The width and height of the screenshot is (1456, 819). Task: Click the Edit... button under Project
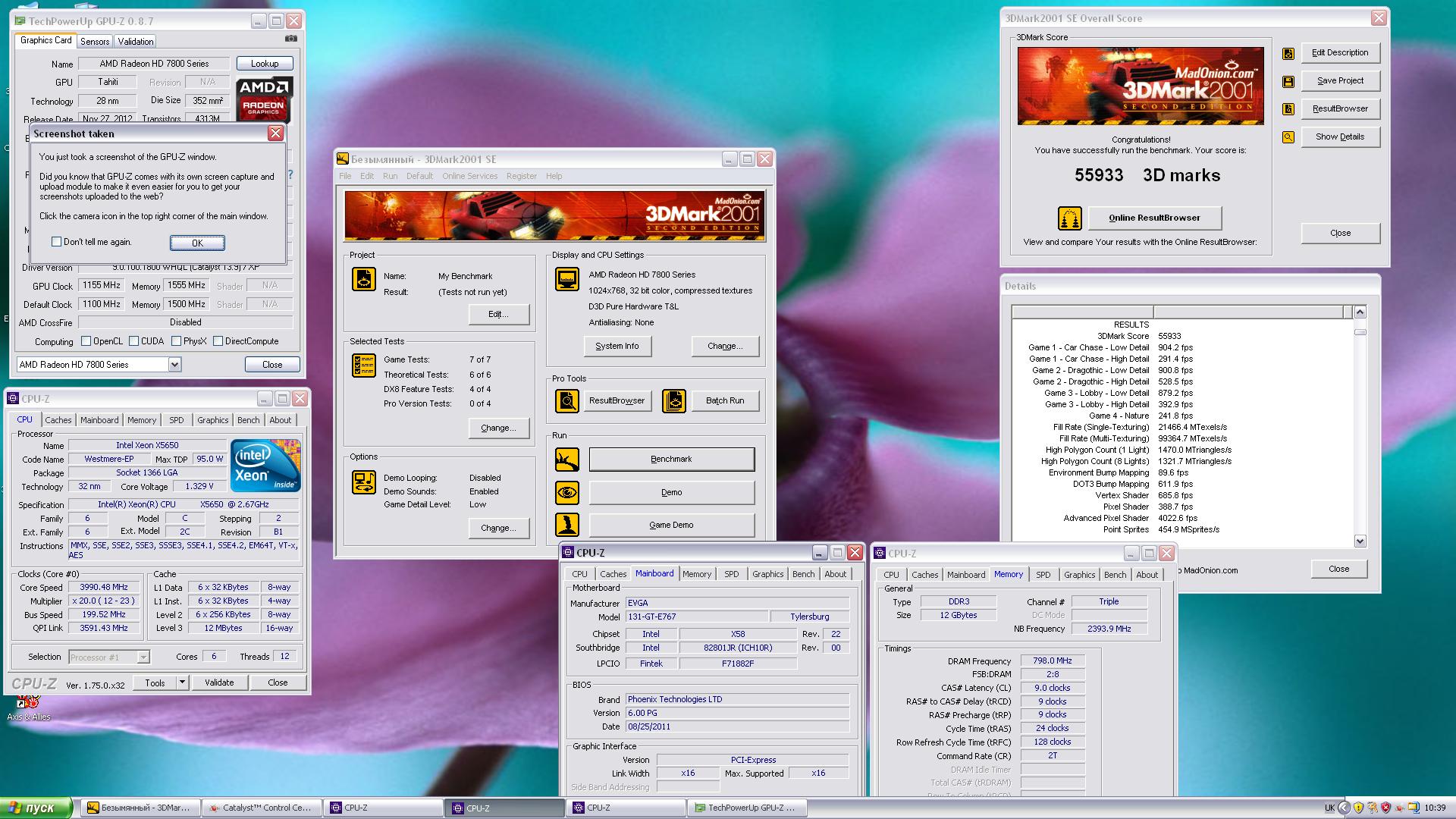point(498,314)
